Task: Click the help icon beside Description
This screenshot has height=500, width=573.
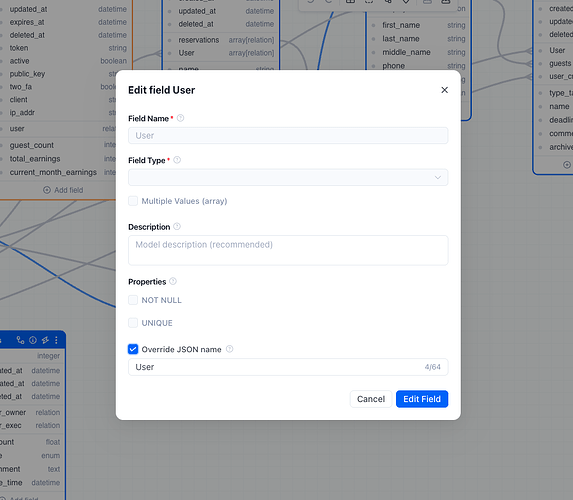Action: pos(177,227)
